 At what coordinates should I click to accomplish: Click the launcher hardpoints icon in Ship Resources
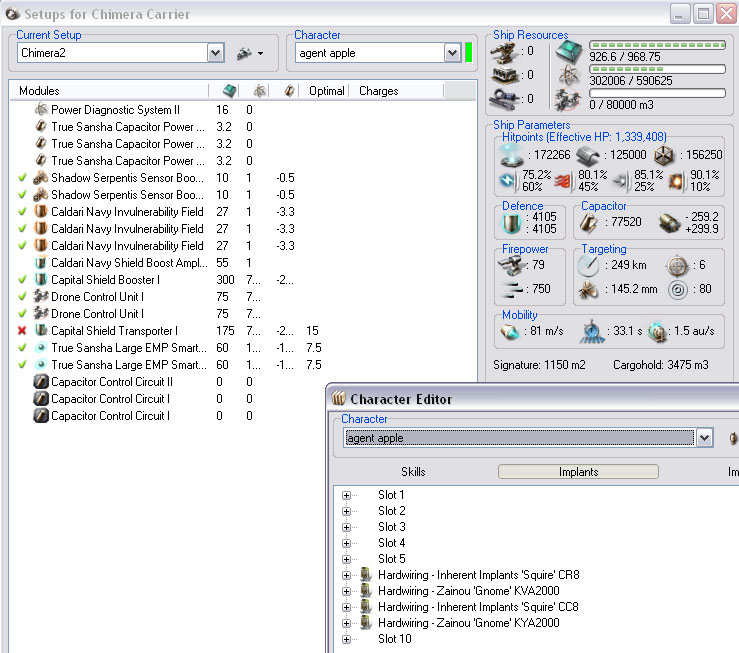tap(504, 75)
